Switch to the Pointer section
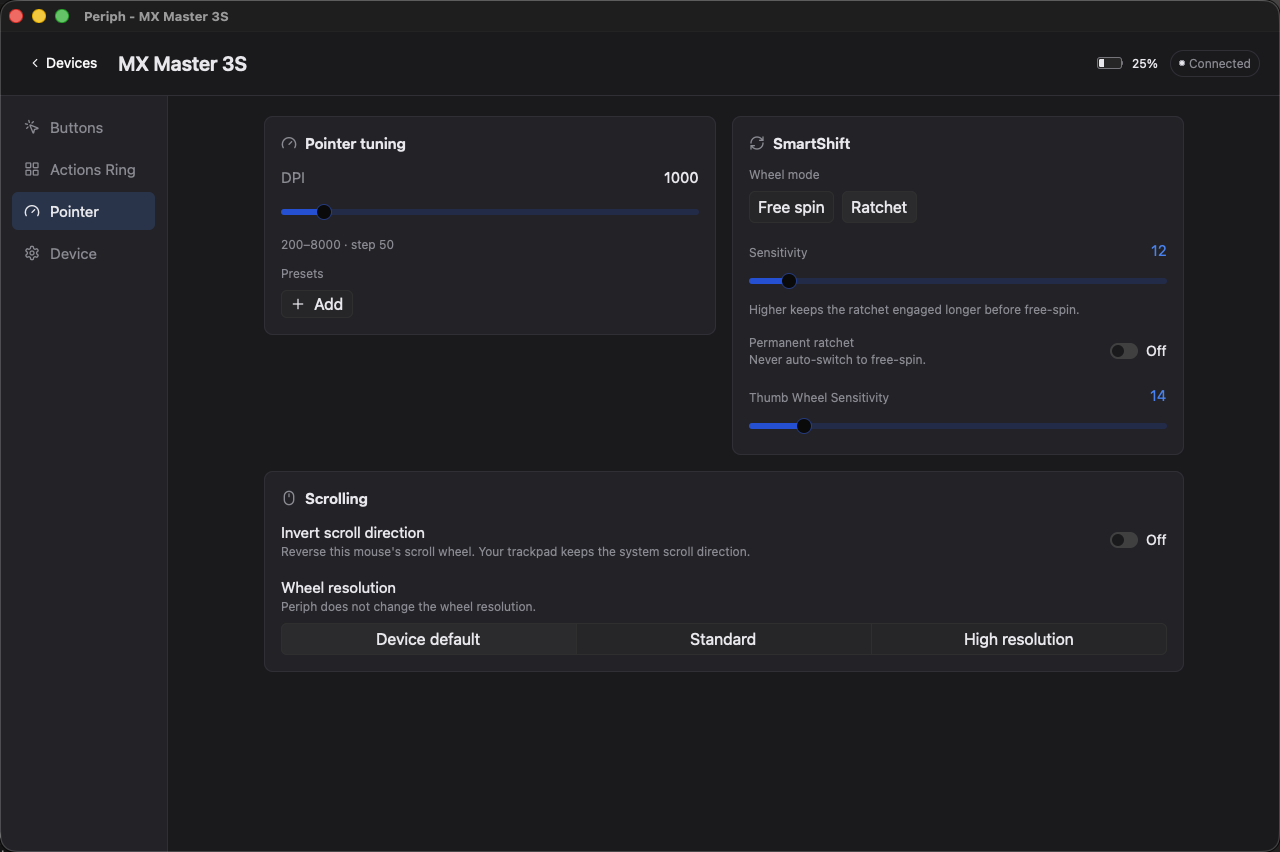 click(x=83, y=212)
